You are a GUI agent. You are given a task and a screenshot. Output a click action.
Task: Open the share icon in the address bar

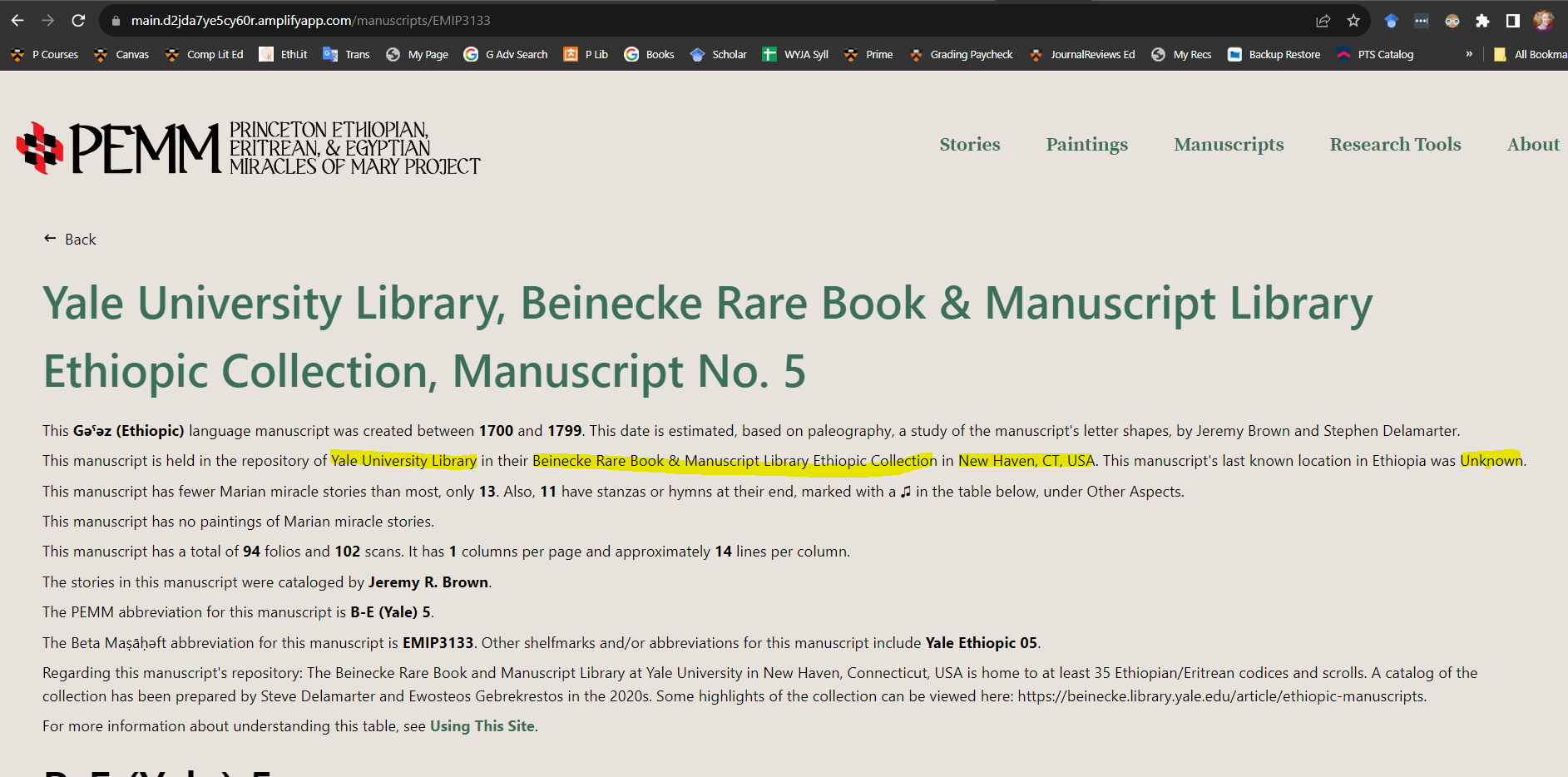1323,21
